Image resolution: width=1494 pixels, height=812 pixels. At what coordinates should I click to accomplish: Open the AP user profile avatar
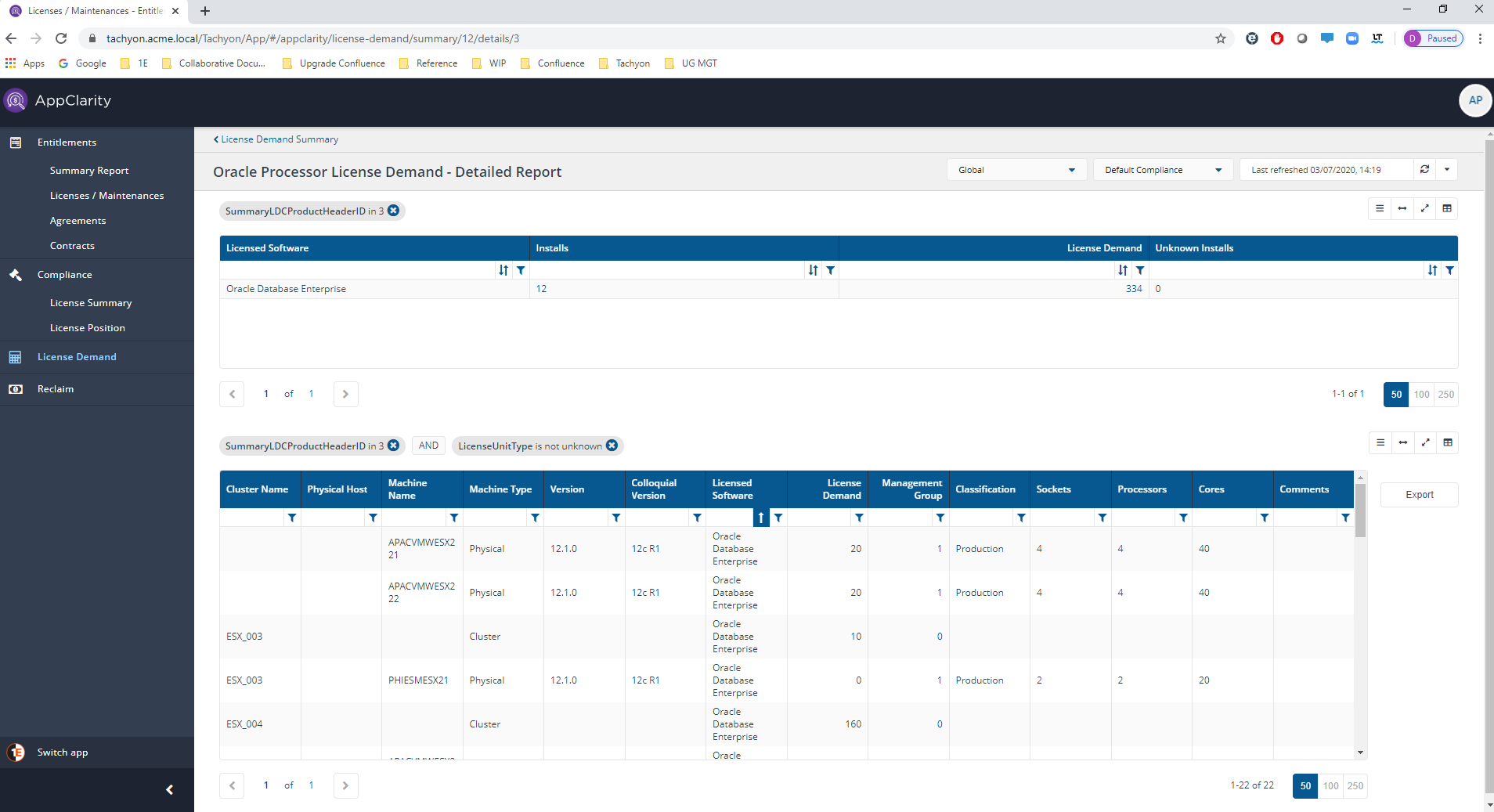pos(1475,100)
